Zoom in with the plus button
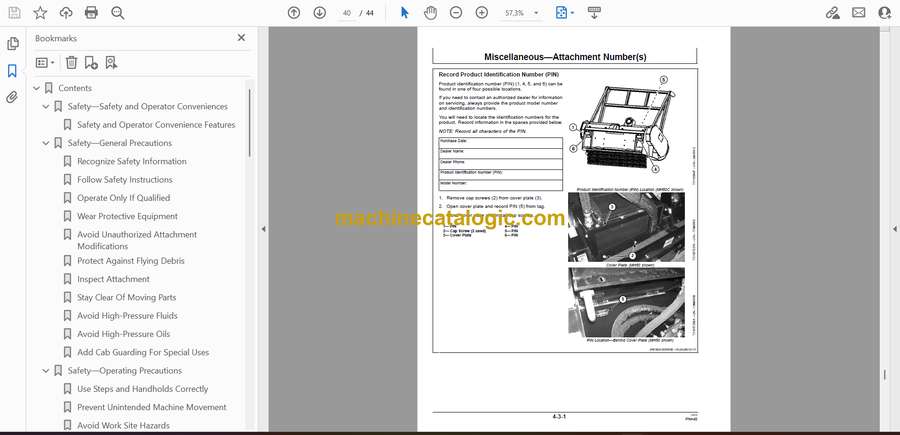Viewport: 900px width, 435px height. 482,13
